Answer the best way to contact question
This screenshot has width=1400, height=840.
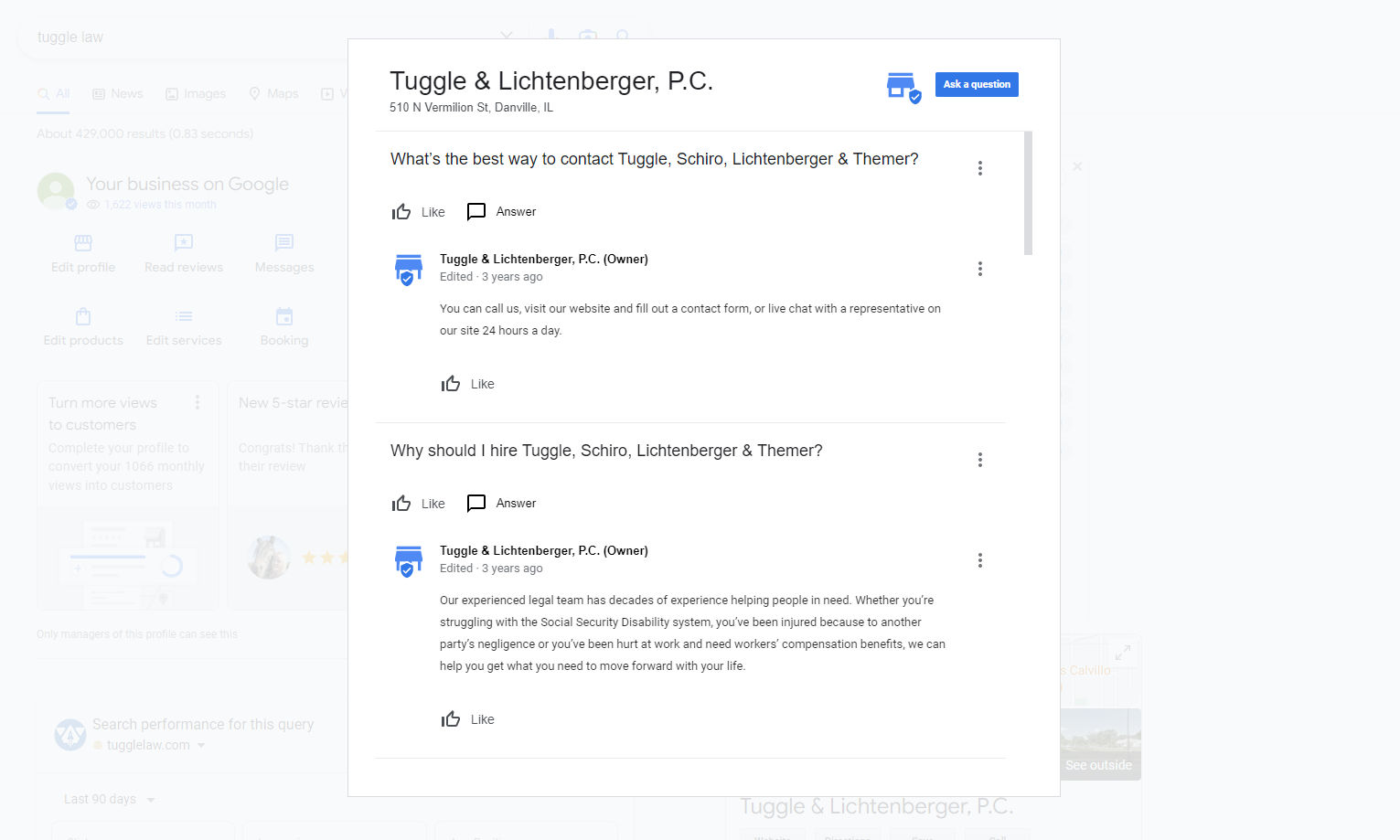click(x=501, y=212)
